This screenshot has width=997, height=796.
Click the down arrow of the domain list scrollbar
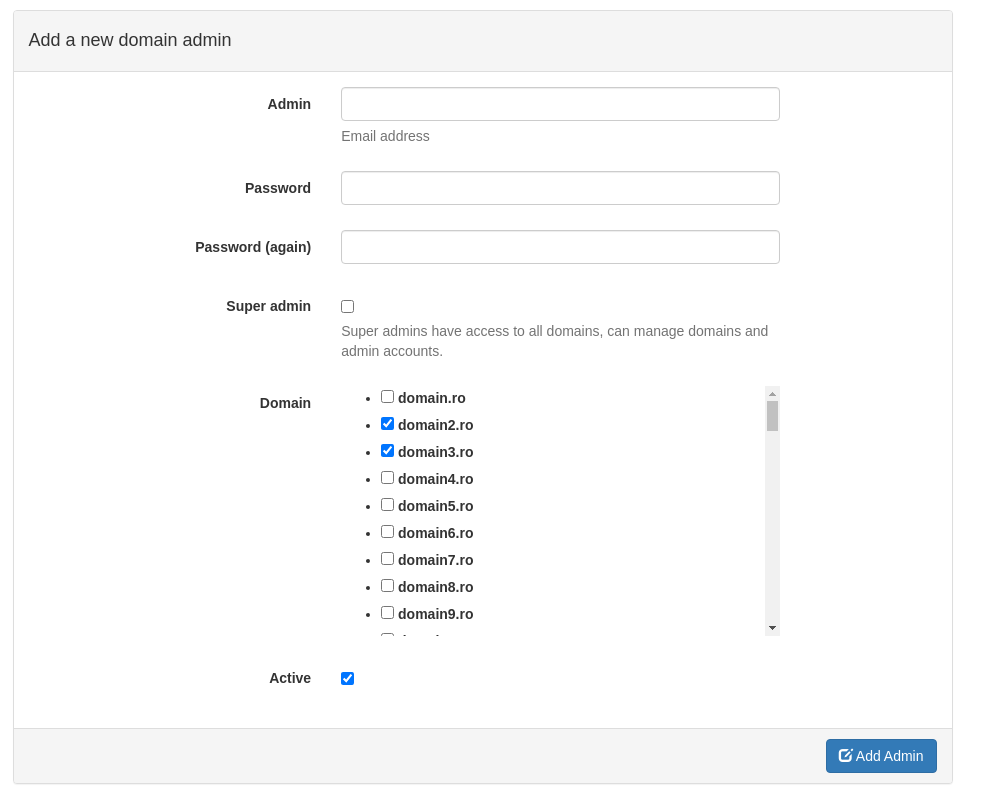[772, 628]
